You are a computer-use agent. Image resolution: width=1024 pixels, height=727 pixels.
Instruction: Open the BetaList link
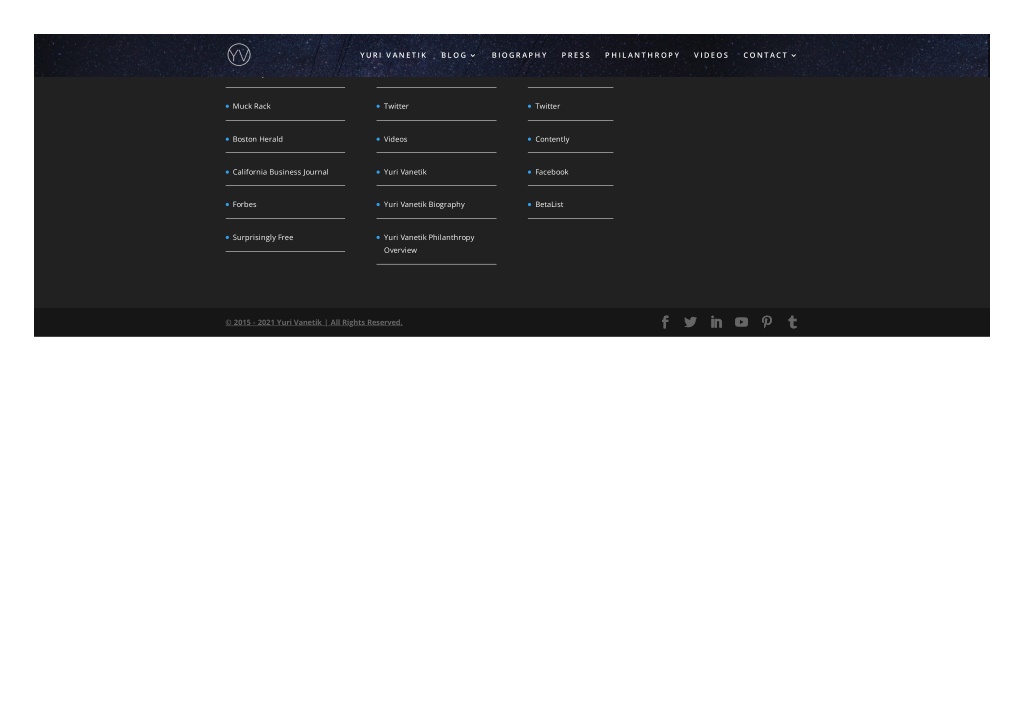click(549, 204)
